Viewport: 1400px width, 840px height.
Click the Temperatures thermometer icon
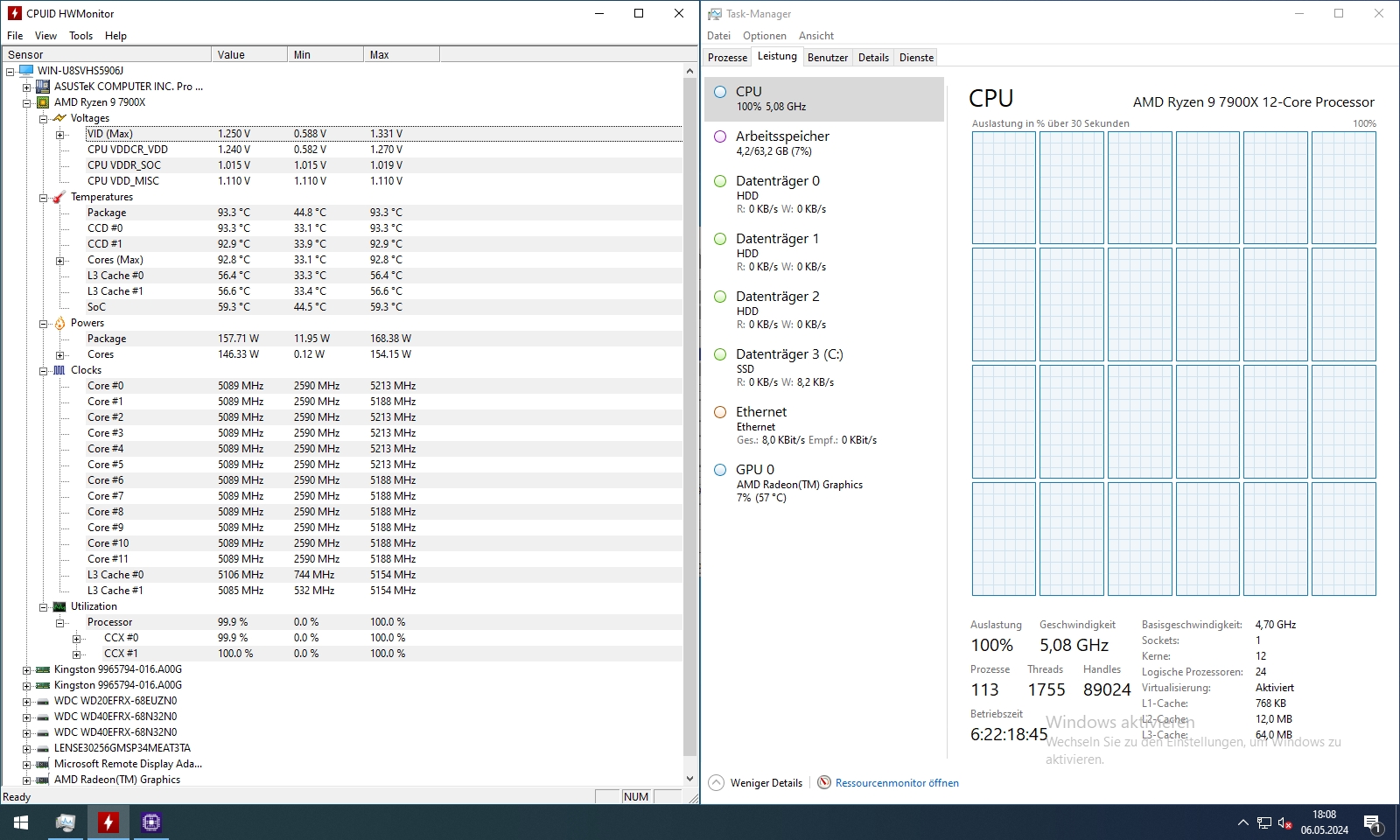(x=59, y=197)
